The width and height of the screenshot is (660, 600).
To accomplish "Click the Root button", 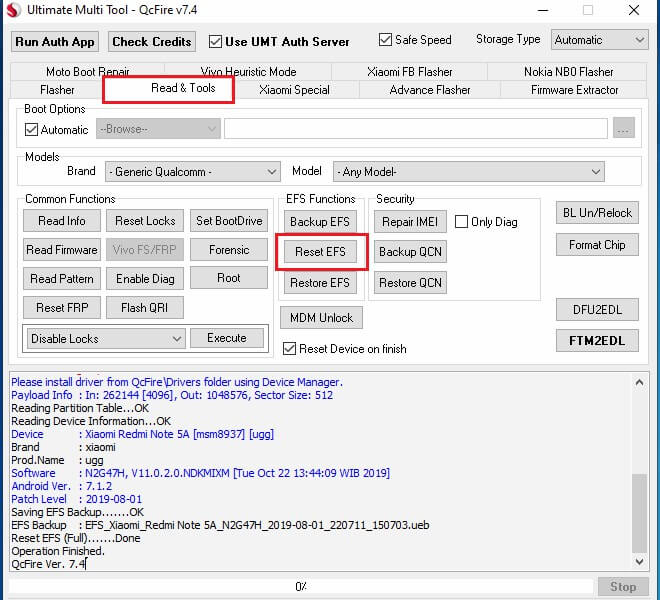I will 229,278.
